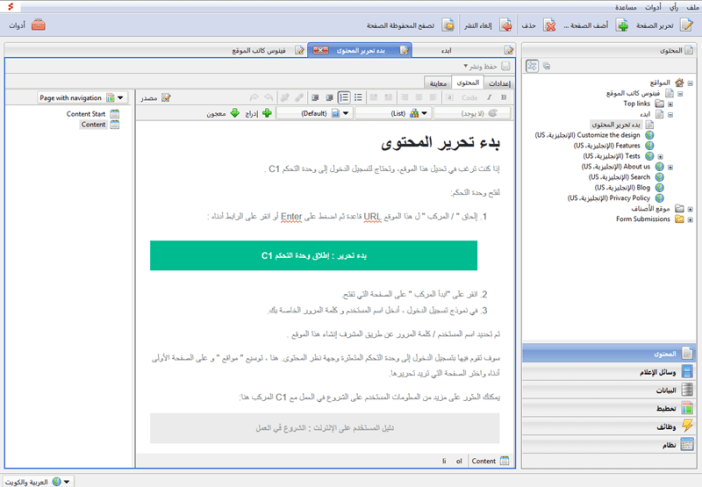Click the redo arrow in editor toolbar

tap(254, 98)
